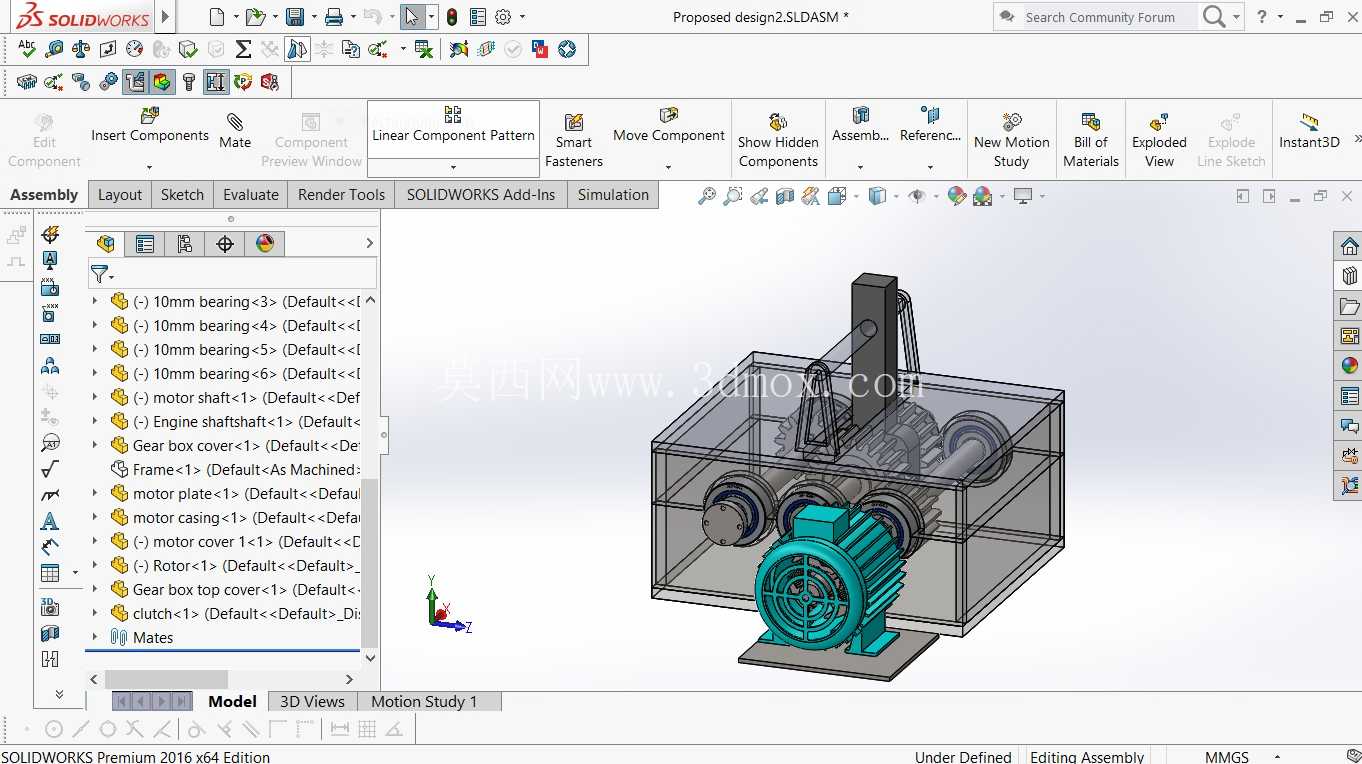Screen dimensions: 1362x764
Task: Open the SOLIDWORKS Add-Ins tab
Action: tap(481, 195)
